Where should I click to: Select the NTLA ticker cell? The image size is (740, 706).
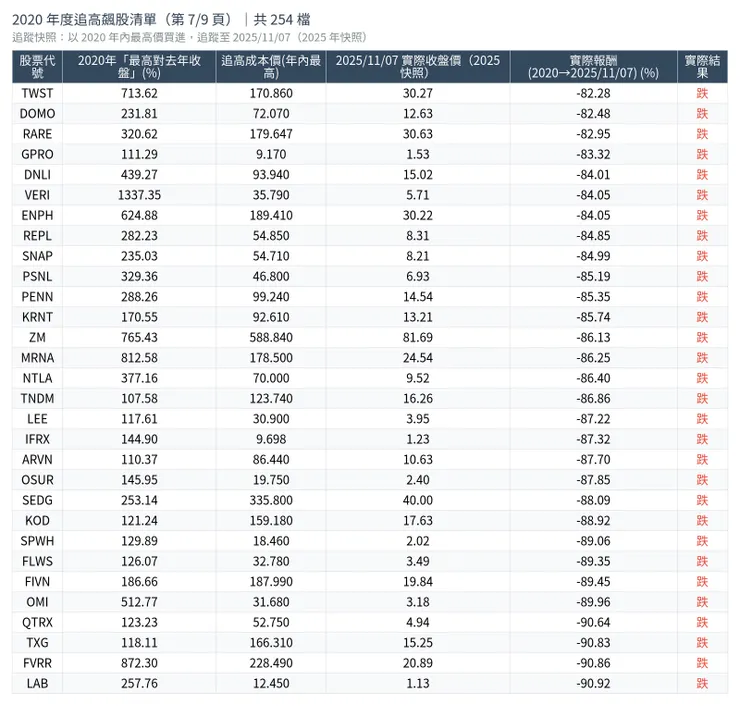coord(37,378)
